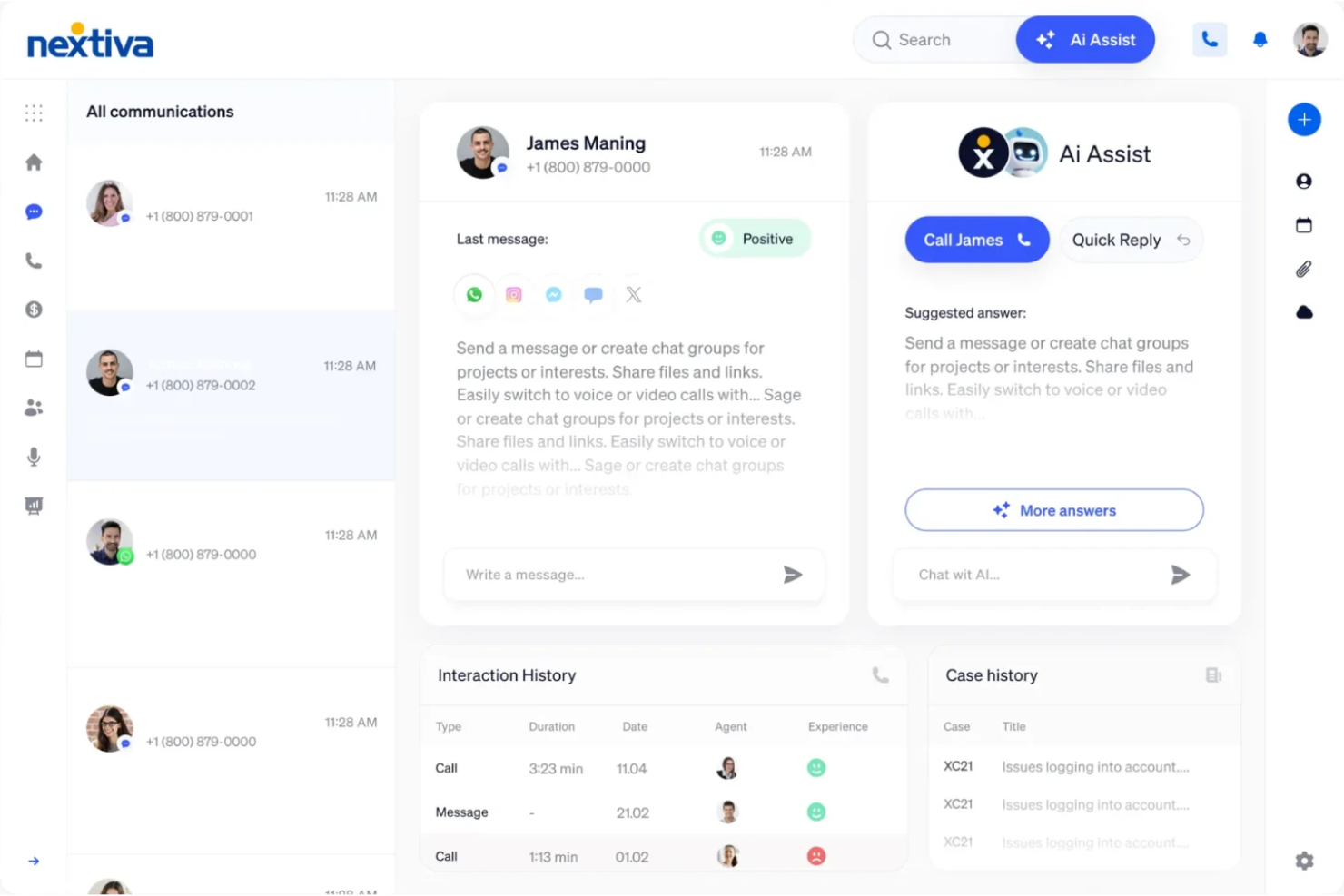Open the 3:23 min Call interaction row
Image resolution: width=1344 pixels, height=896 pixels.
664,768
